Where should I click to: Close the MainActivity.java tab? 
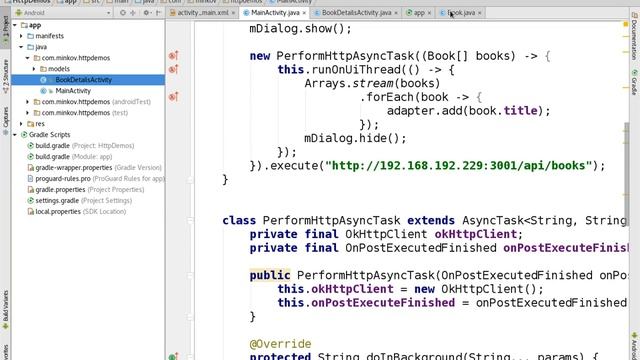[x=304, y=13]
